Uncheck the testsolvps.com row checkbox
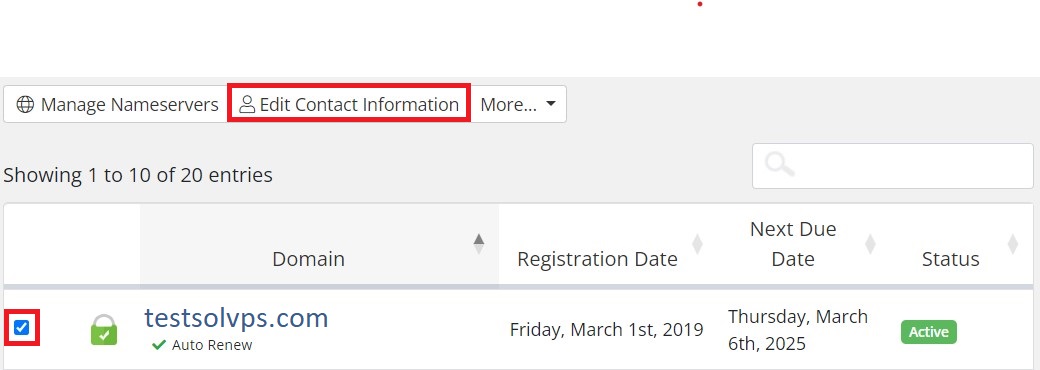The height and width of the screenshot is (370, 1040). coord(21,327)
